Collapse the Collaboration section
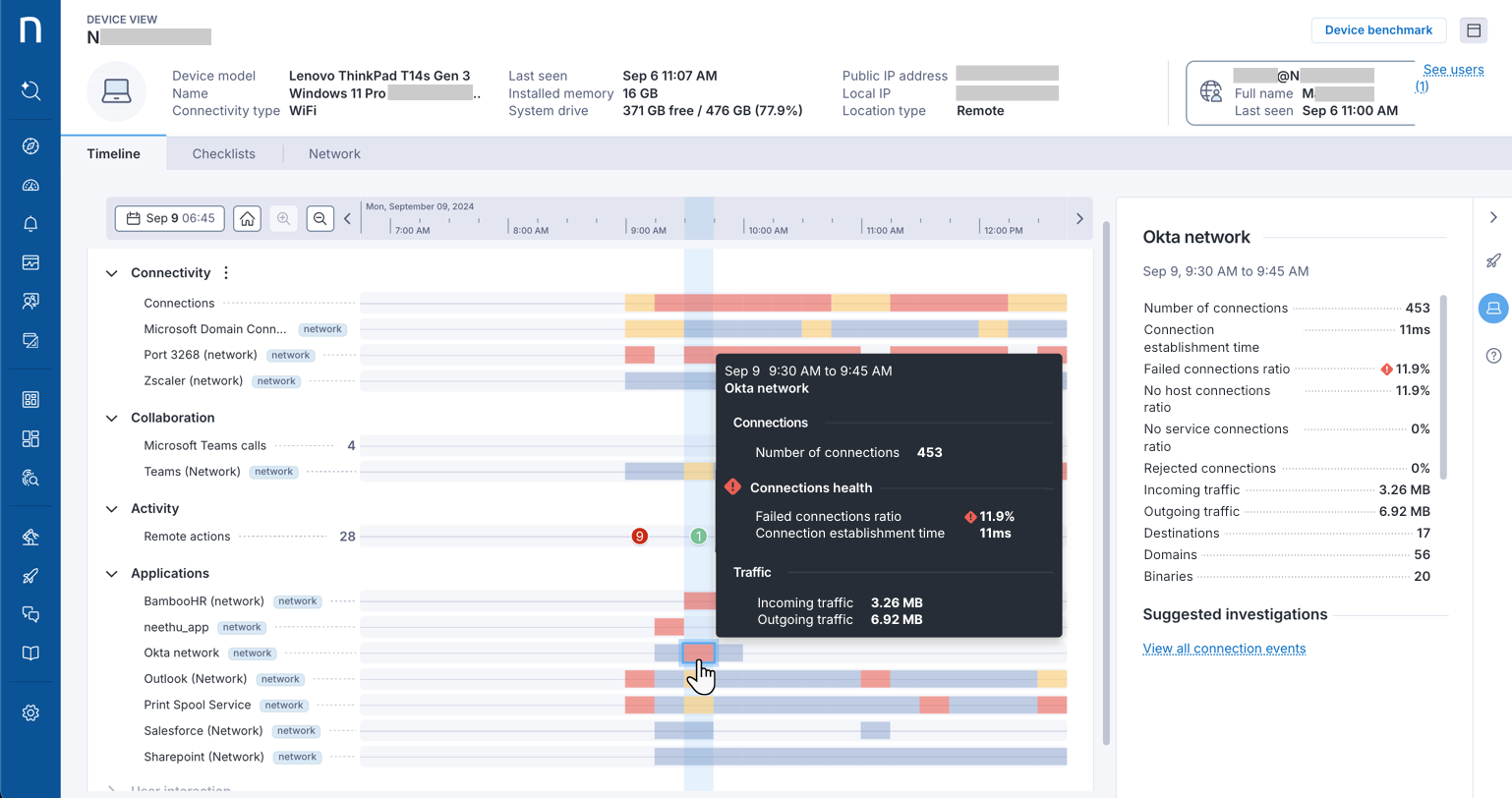Screen dimensions: 1512x798 [111, 417]
